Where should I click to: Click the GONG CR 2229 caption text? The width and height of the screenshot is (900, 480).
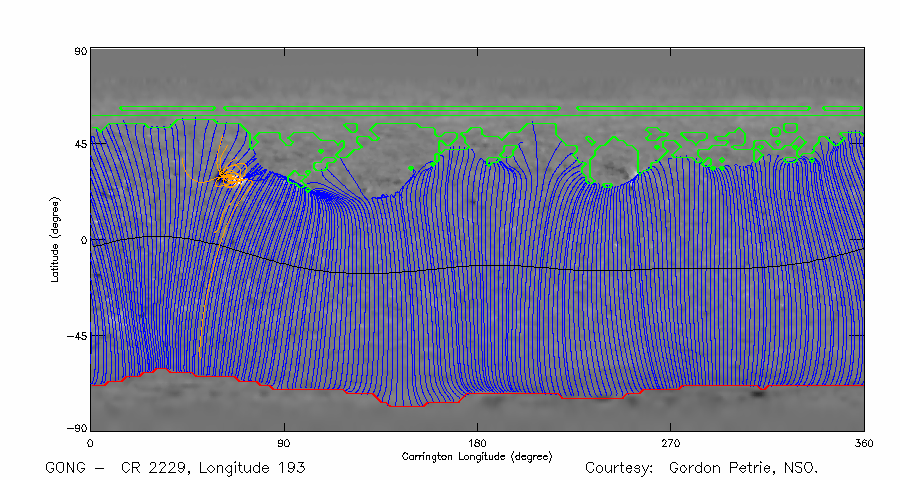click(175, 468)
